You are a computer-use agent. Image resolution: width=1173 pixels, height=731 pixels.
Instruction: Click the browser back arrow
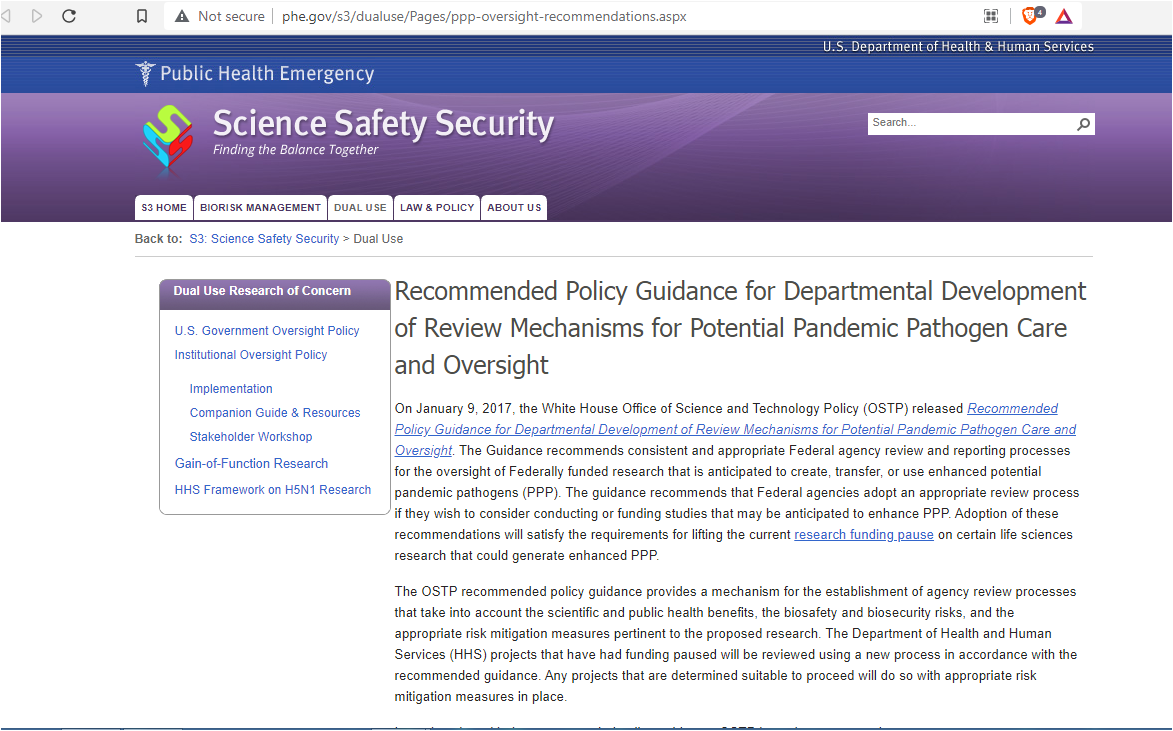pos(6,16)
